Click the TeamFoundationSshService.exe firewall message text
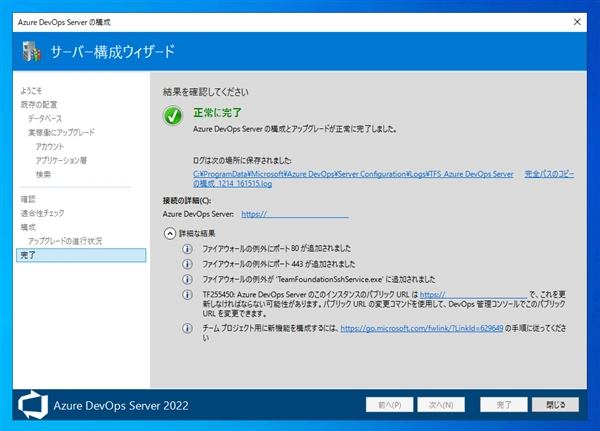 pyautogui.click(x=319, y=279)
